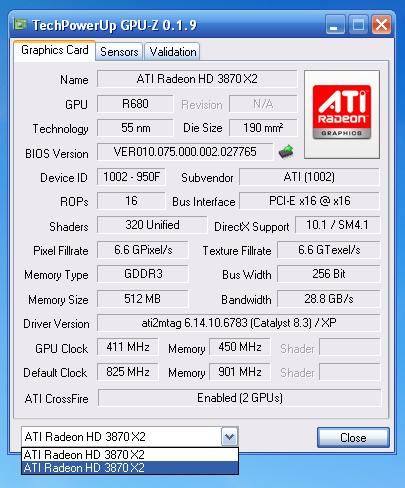This screenshot has width=405, height=488.
Task: Click the GPU Clock 411 MHz field
Action: click(x=128, y=347)
